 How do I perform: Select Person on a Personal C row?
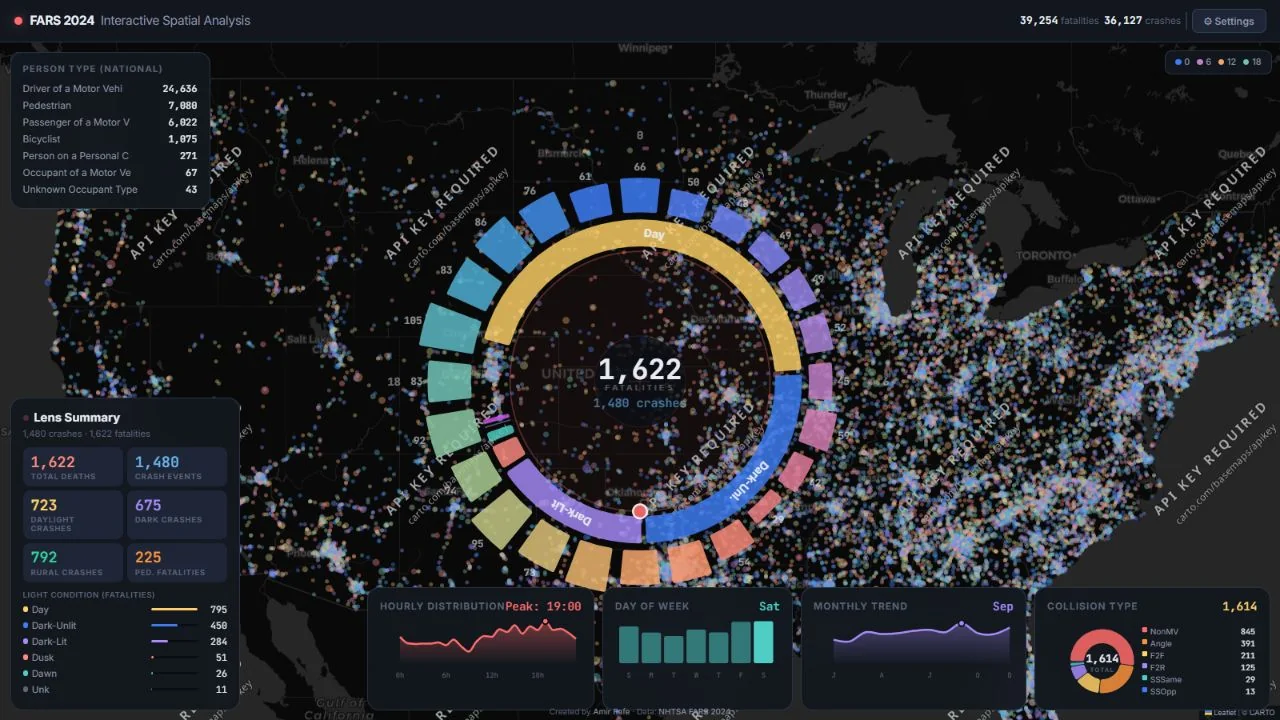tap(110, 156)
